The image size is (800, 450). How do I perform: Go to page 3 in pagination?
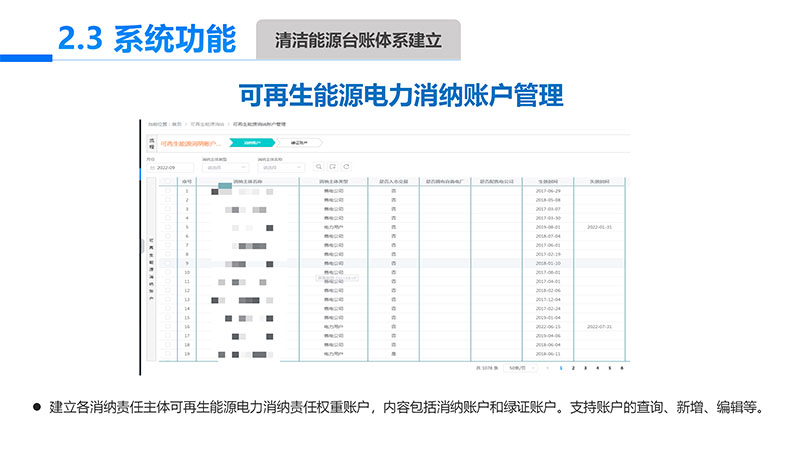585,368
